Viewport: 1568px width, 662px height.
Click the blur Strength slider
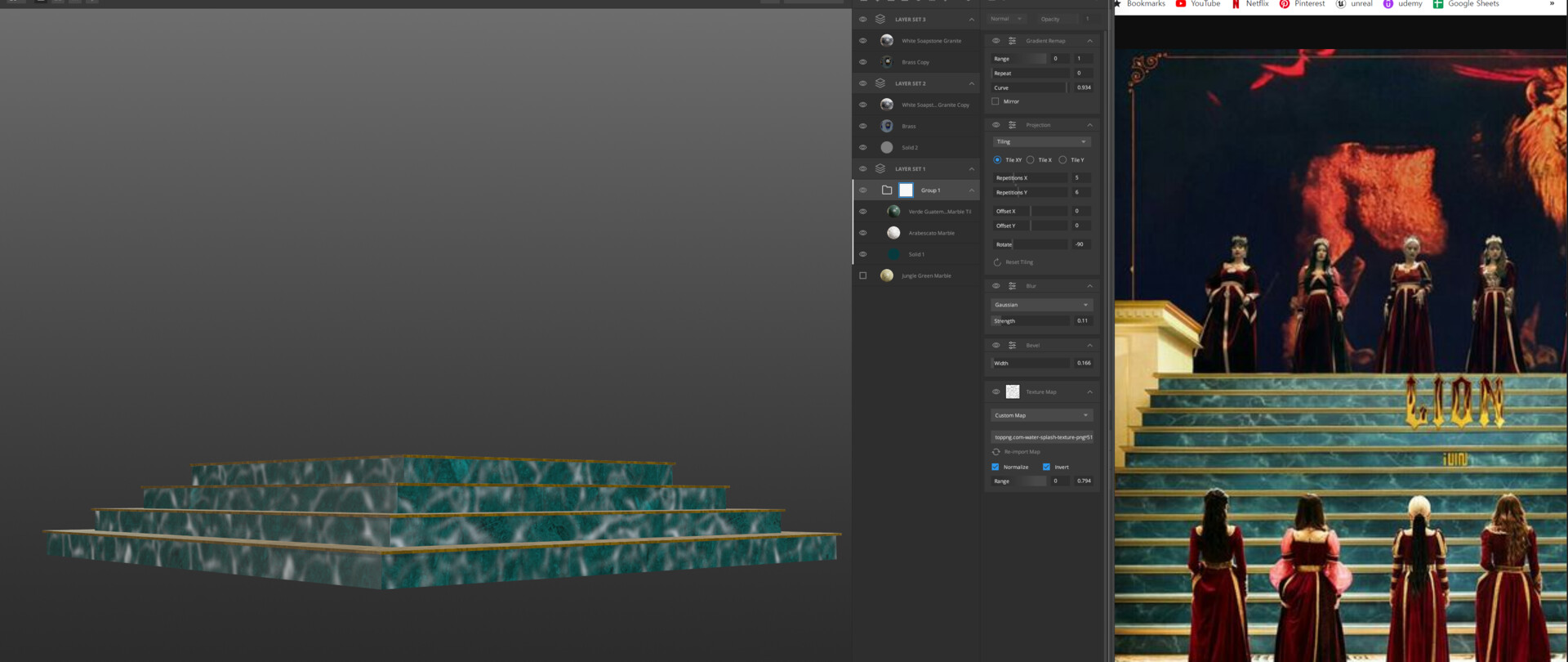pyautogui.click(x=1031, y=321)
